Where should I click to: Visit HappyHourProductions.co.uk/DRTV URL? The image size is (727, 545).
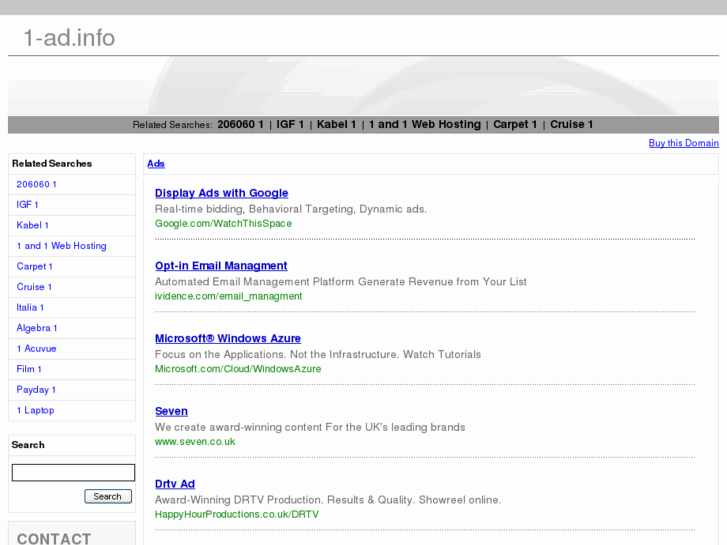[237, 514]
